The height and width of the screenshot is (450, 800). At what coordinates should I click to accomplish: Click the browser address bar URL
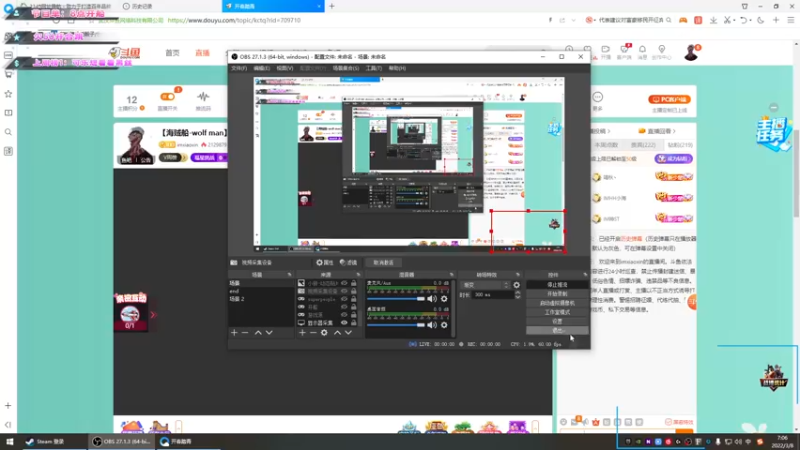coord(234,20)
